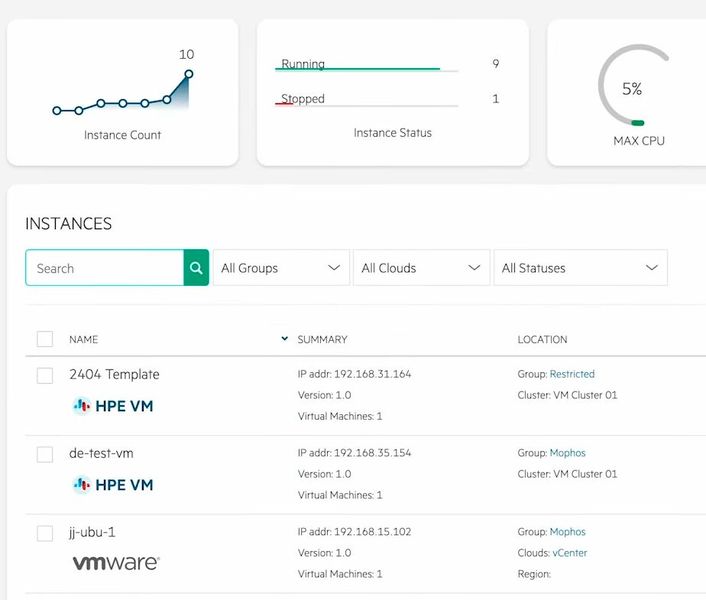
Task: Click IP addr 192.168.31.164 text
Action: tap(354, 374)
